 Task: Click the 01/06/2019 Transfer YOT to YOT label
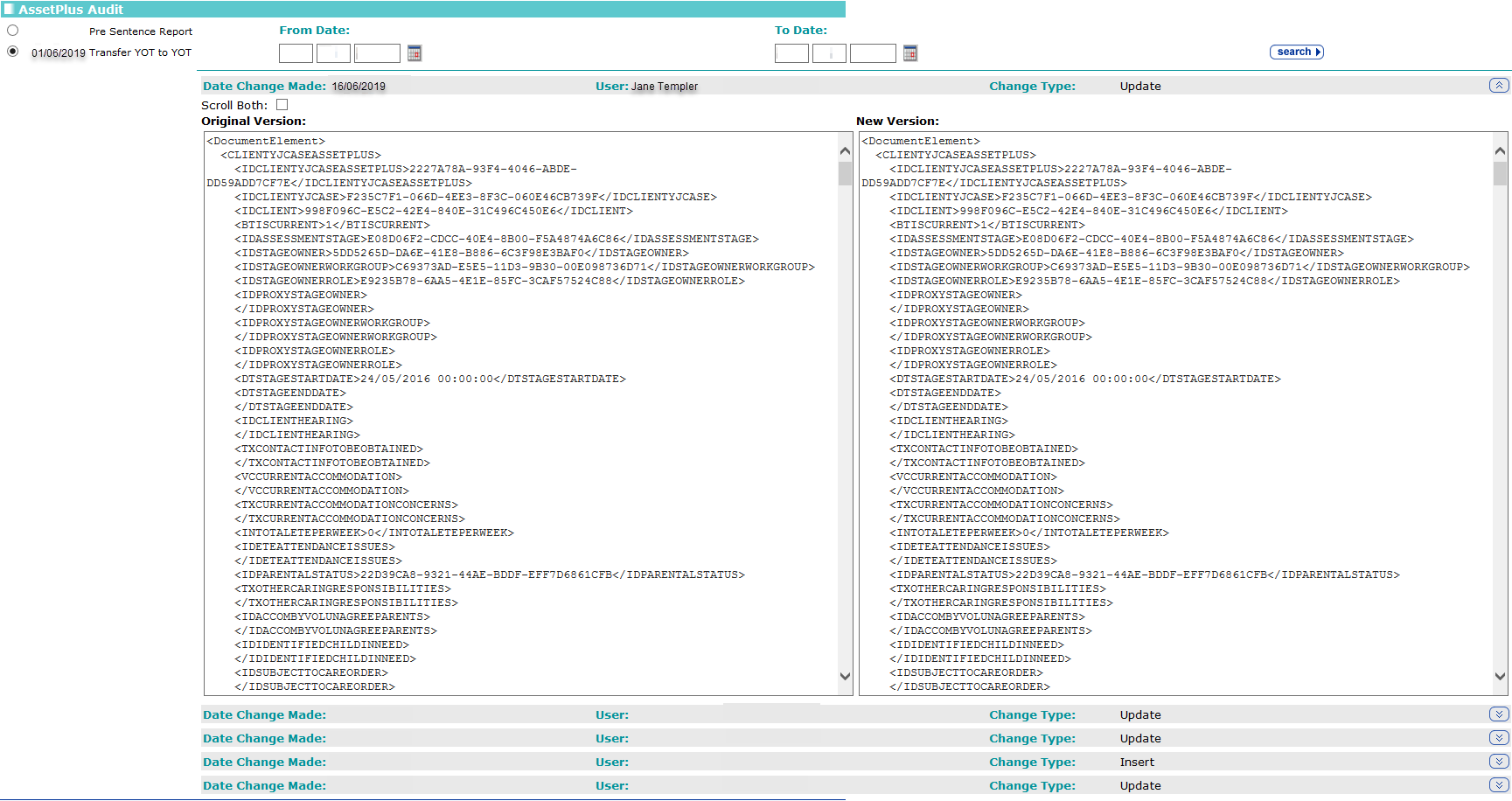112,52
